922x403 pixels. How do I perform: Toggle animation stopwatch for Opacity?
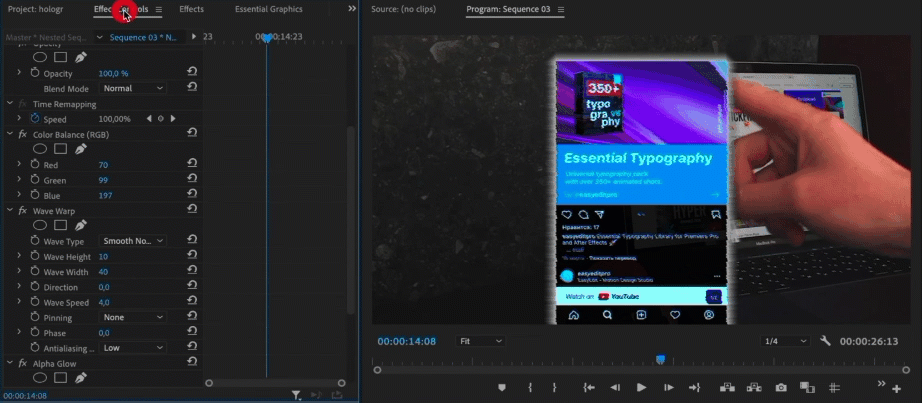34,73
